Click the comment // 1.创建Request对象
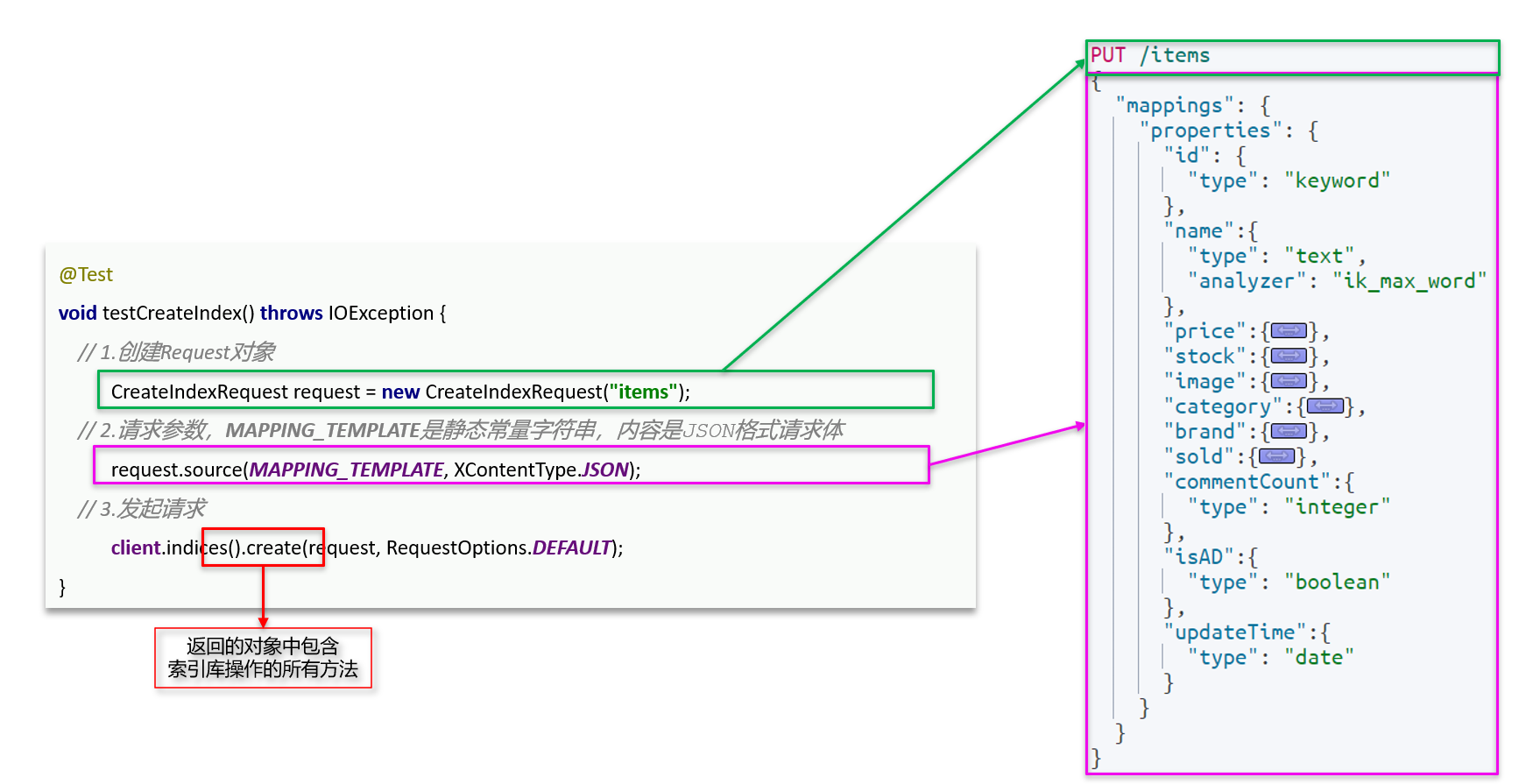This screenshot has width=1540, height=784. (x=176, y=352)
